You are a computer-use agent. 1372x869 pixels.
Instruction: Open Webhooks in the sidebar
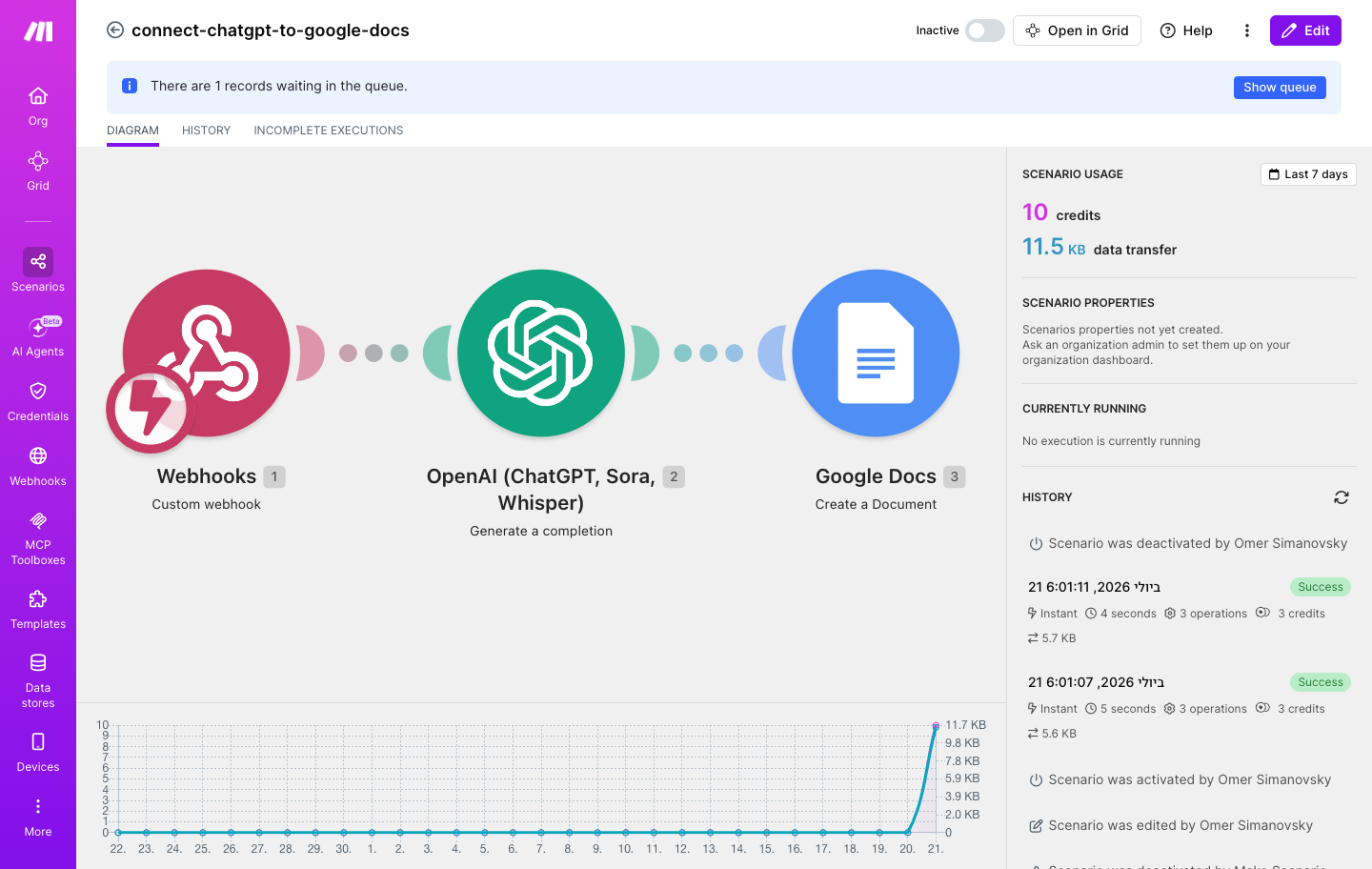(x=38, y=466)
